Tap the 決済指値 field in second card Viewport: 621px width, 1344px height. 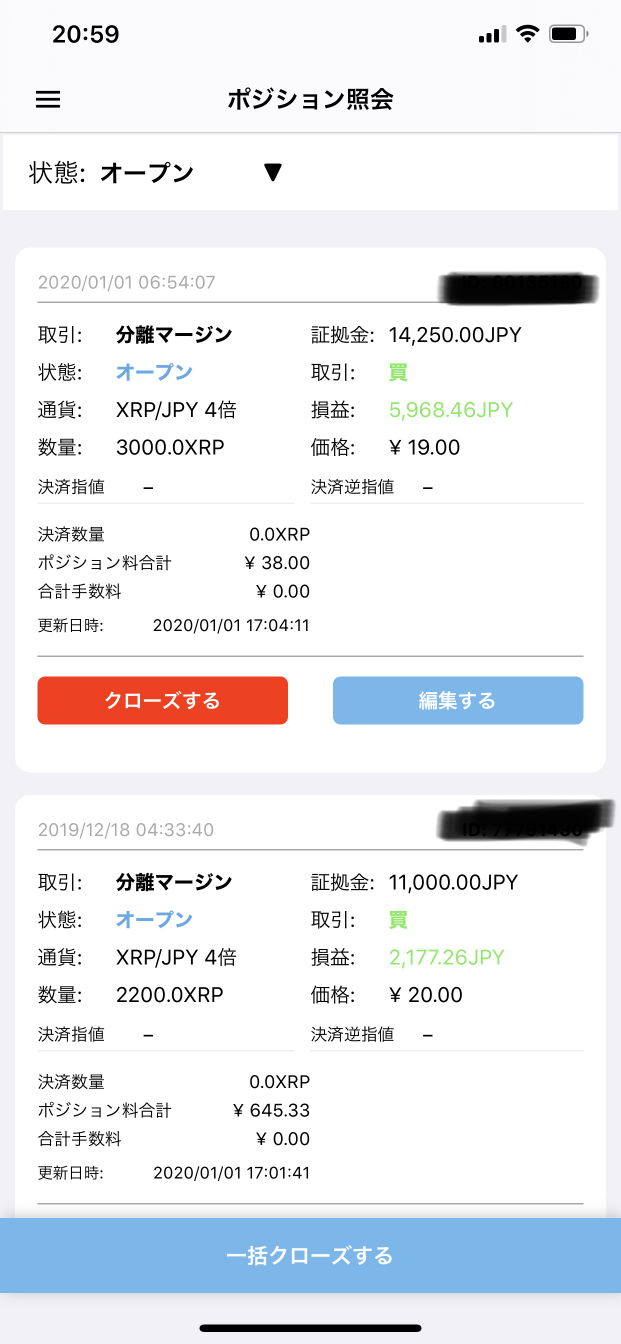[165, 1035]
